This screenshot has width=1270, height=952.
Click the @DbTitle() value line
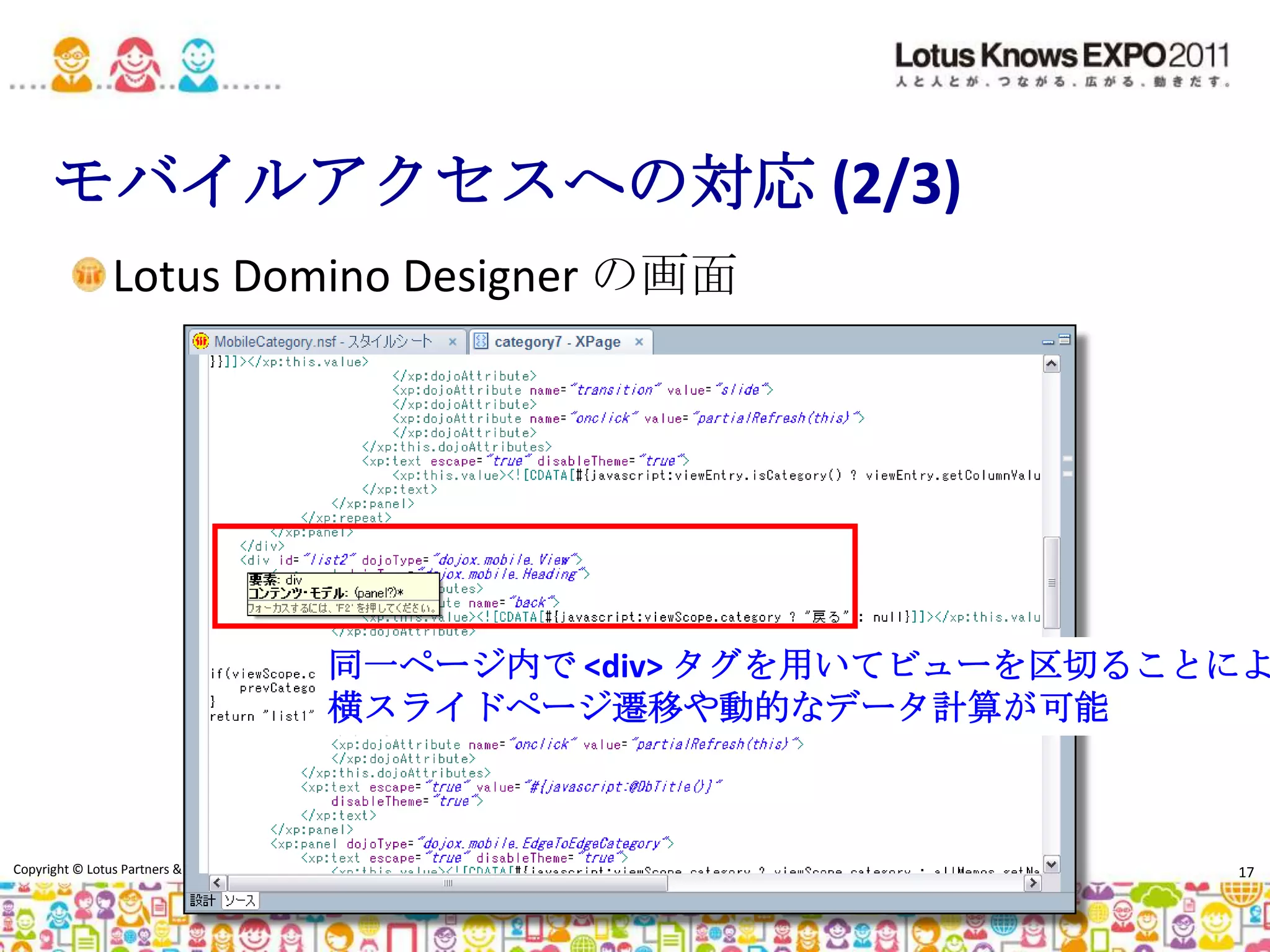point(512,787)
